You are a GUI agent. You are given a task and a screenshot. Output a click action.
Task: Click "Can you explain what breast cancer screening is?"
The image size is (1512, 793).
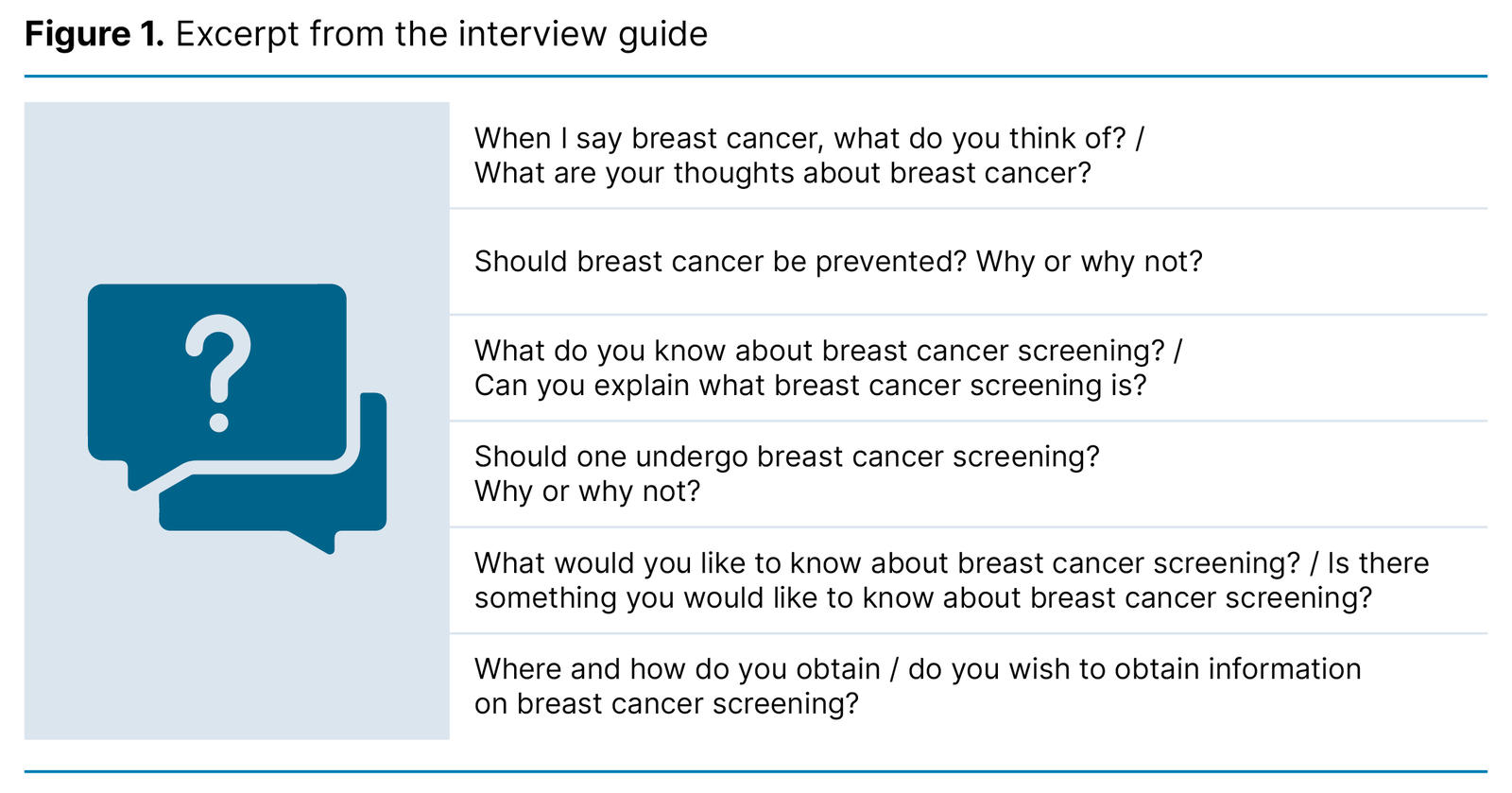[x=810, y=386]
